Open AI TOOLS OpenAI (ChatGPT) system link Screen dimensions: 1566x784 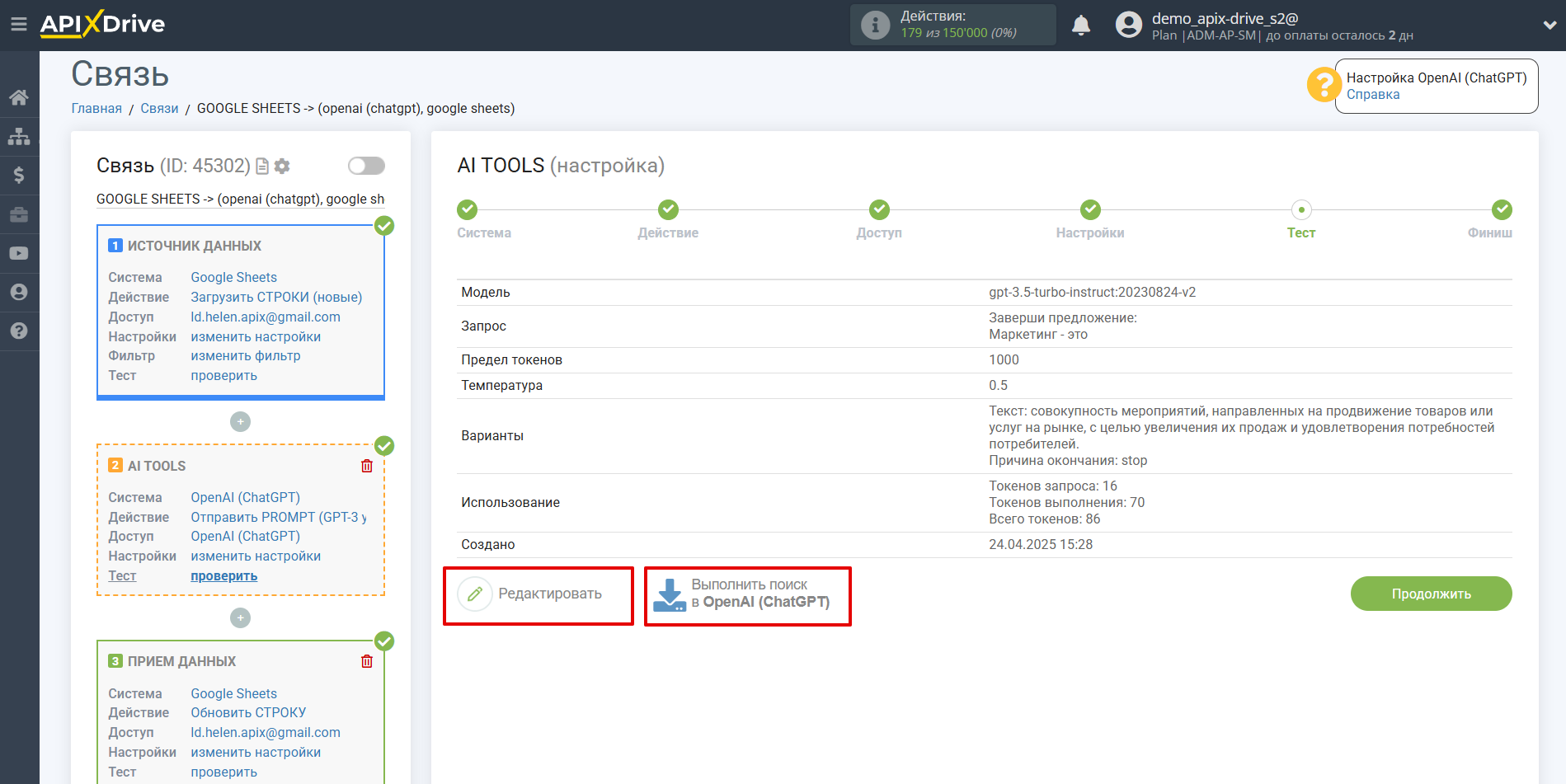tap(245, 498)
